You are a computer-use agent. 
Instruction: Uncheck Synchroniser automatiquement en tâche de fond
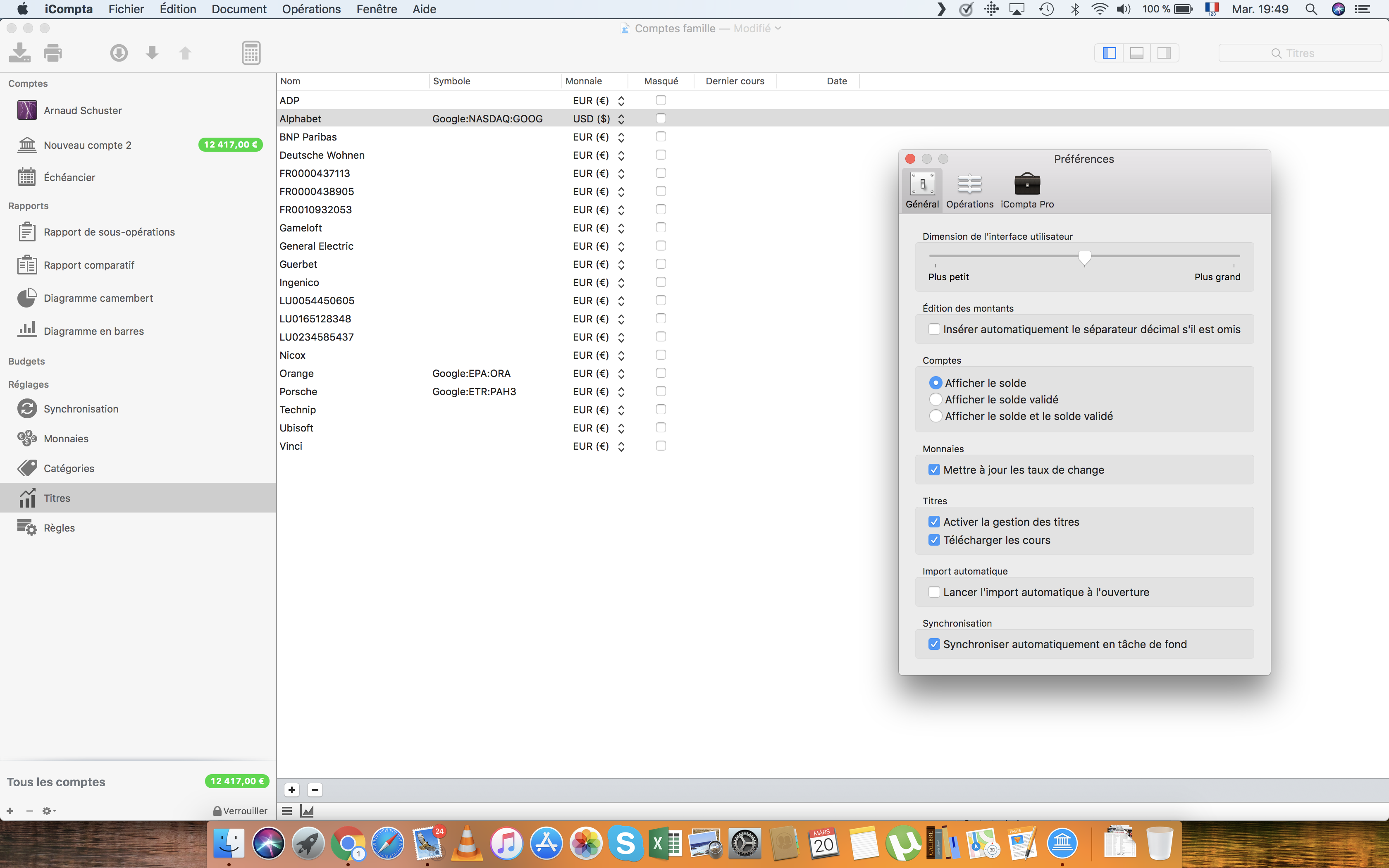coord(934,644)
